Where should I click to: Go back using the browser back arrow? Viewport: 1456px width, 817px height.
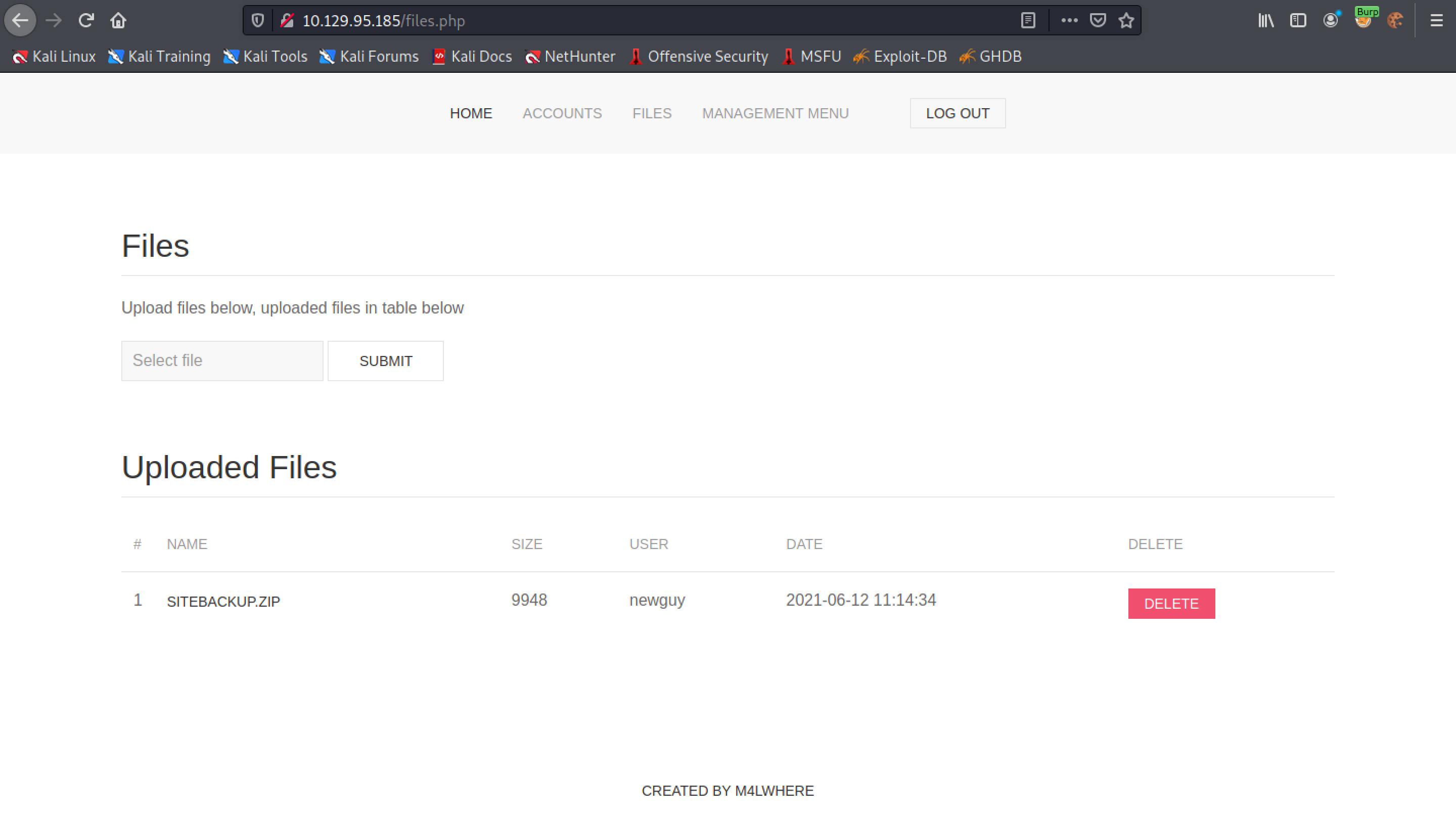pos(20,20)
